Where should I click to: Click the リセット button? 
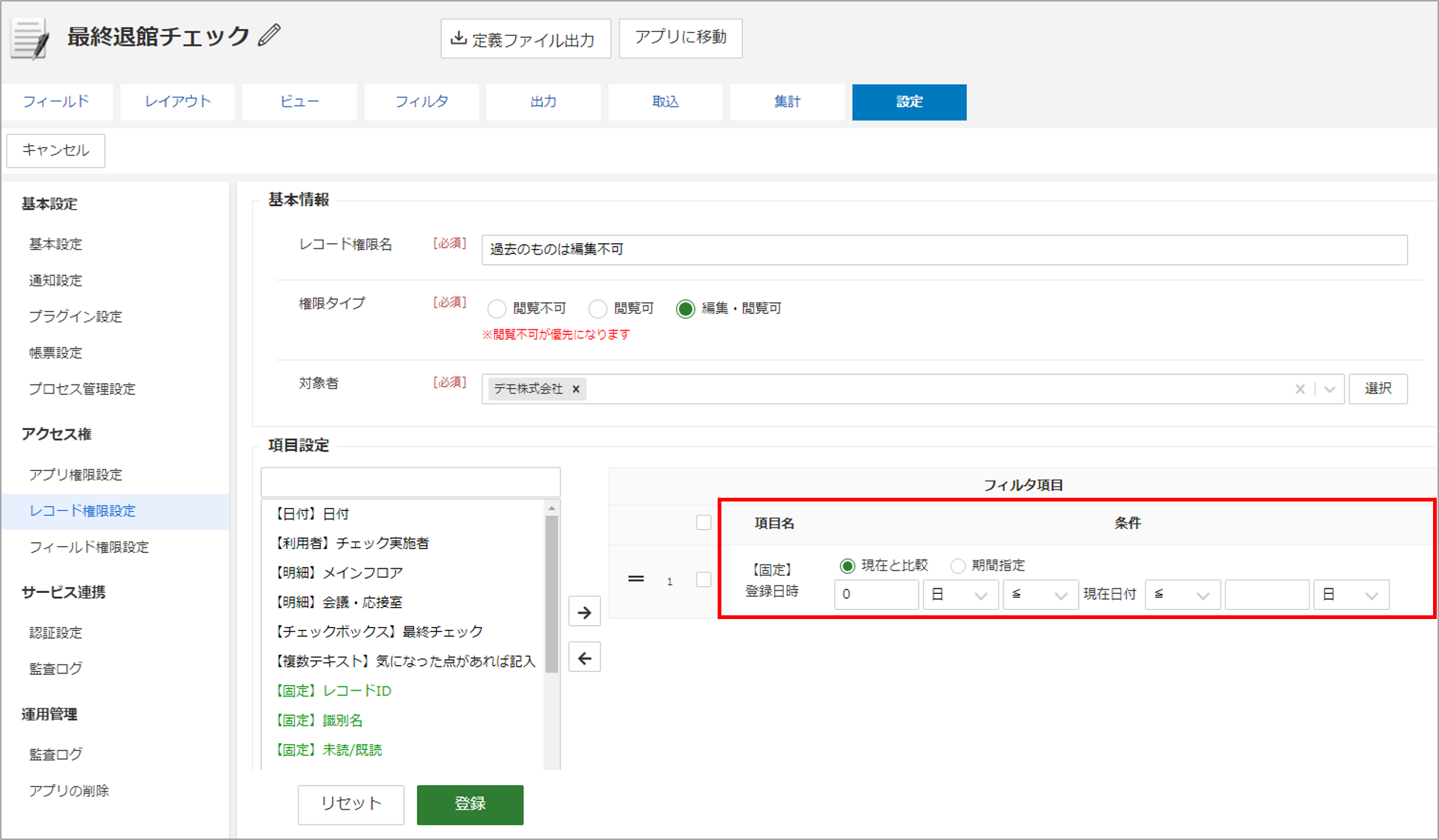click(351, 804)
